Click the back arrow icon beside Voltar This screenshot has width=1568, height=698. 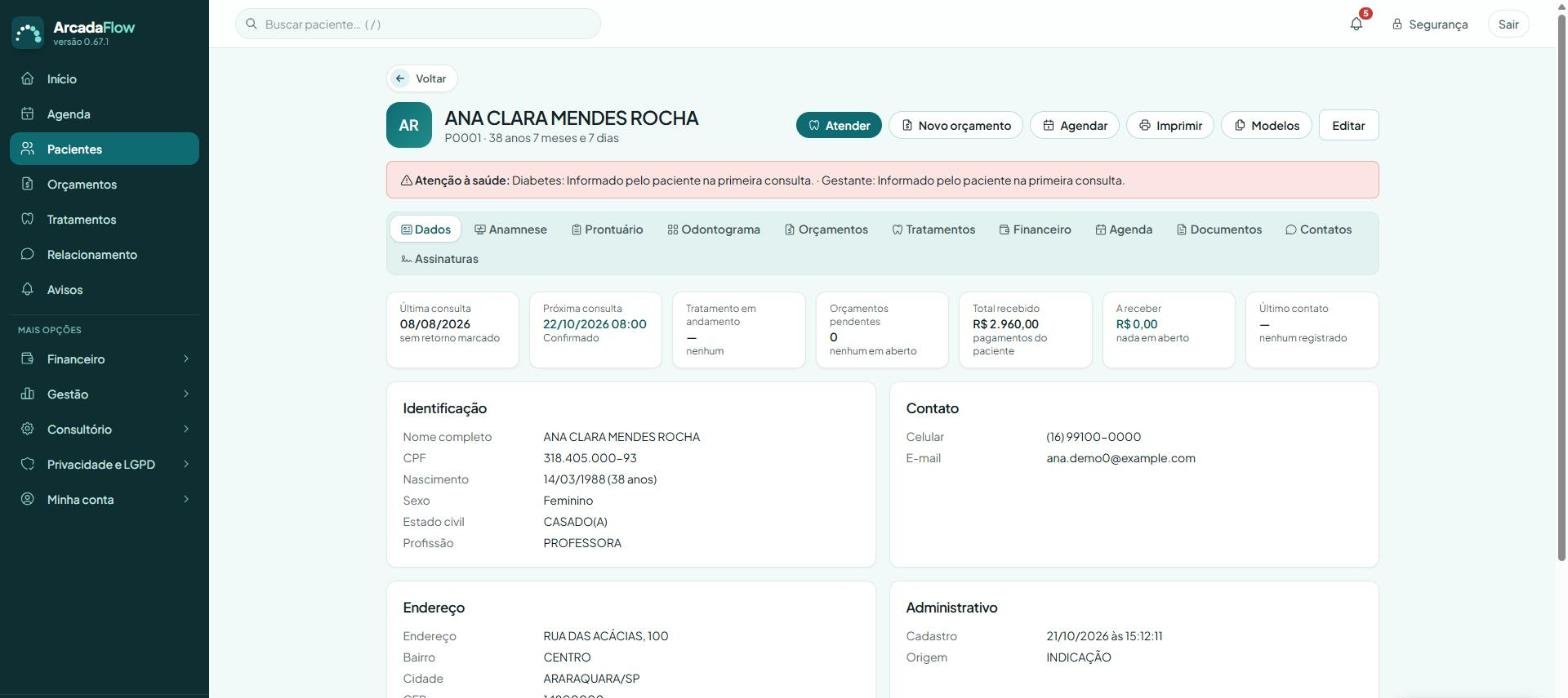400,79
